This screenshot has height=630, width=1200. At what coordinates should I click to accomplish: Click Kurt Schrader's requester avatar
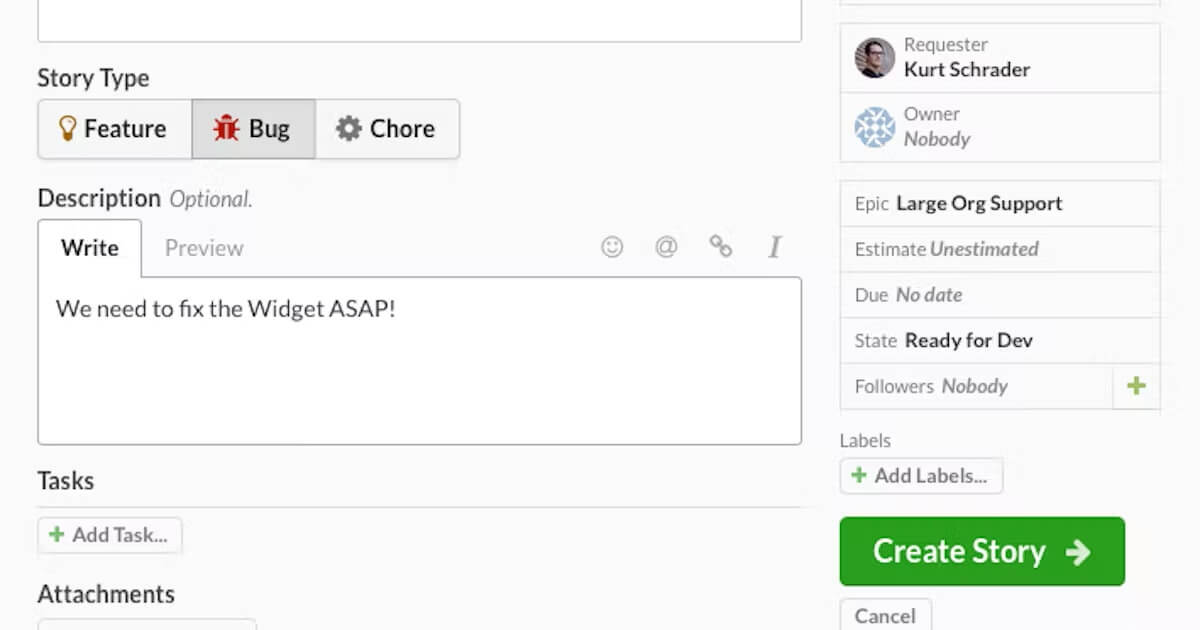(x=873, y=57)
